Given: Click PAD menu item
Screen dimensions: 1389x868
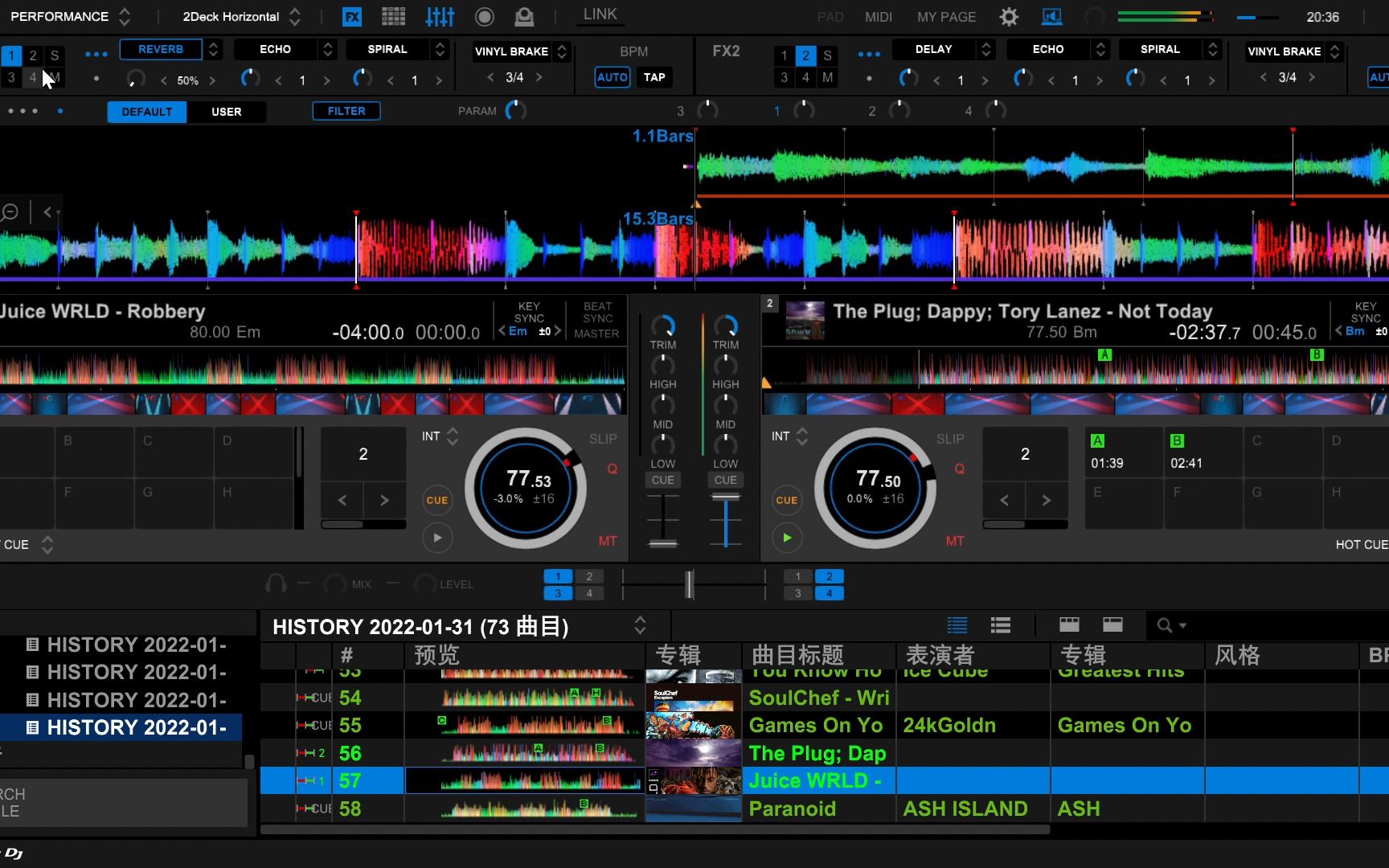Looking at the screenshot, I should pyautogui.click(x=830, y=17).
